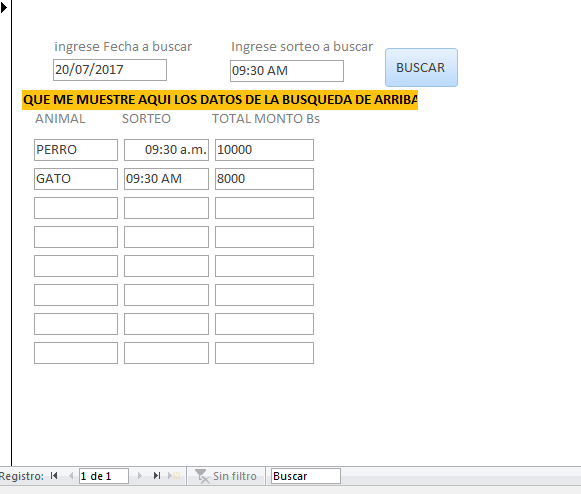Toggle the Sin filtro filter indicator
The width and height of the screenshot is (581, 494).
226,476
